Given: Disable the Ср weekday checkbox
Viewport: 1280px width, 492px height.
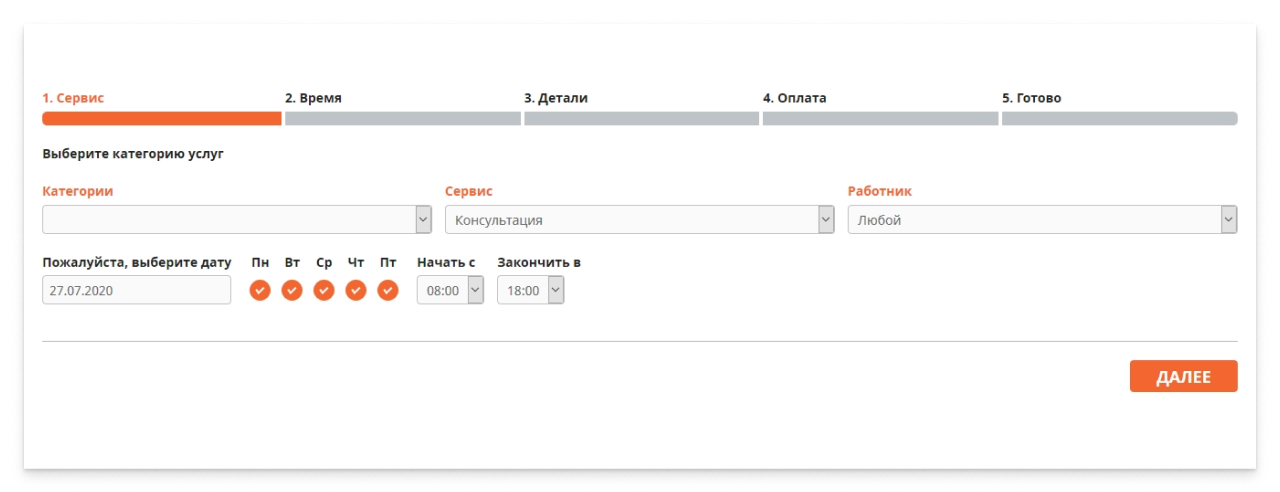Looking at the screenshot, I should coord(324,290).
